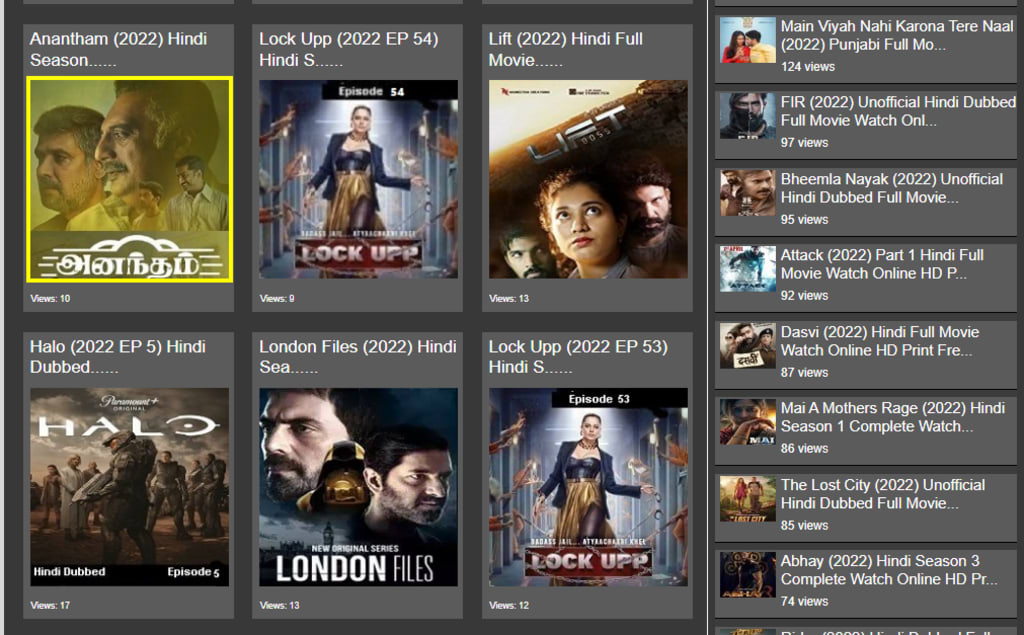Click the Lift movie poster thumbnail
Viewport: 1024px width, 635px height.
(x=588, y=180)
